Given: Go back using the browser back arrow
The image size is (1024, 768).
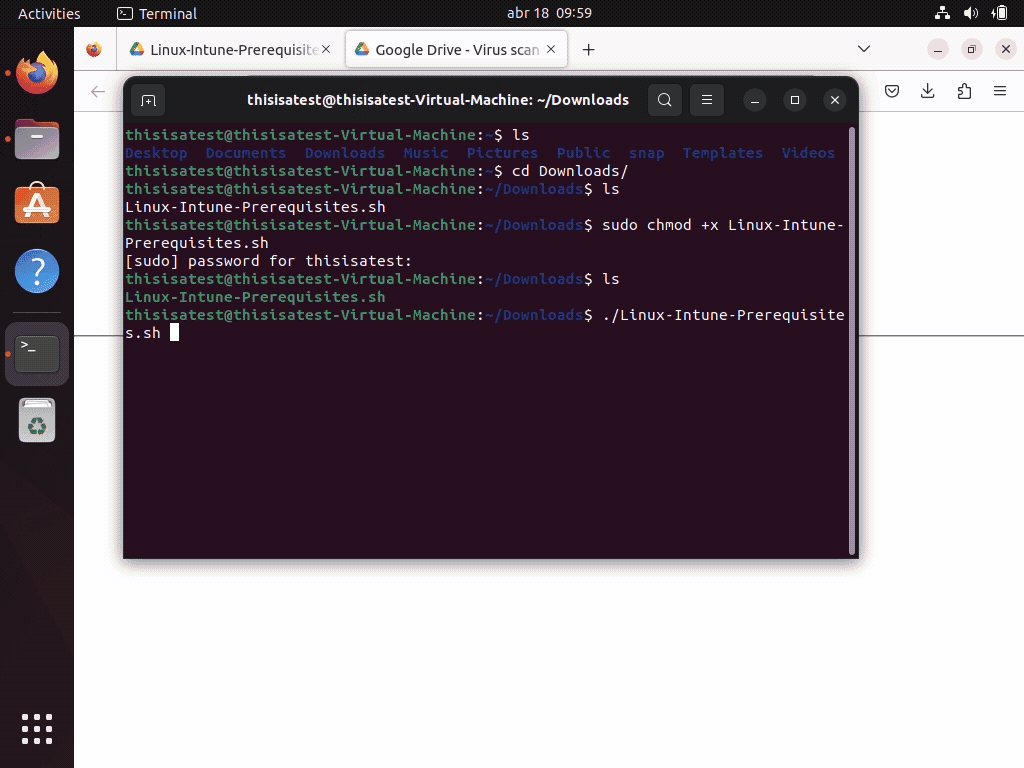Looking at the screenshot, I should [96, 90].
